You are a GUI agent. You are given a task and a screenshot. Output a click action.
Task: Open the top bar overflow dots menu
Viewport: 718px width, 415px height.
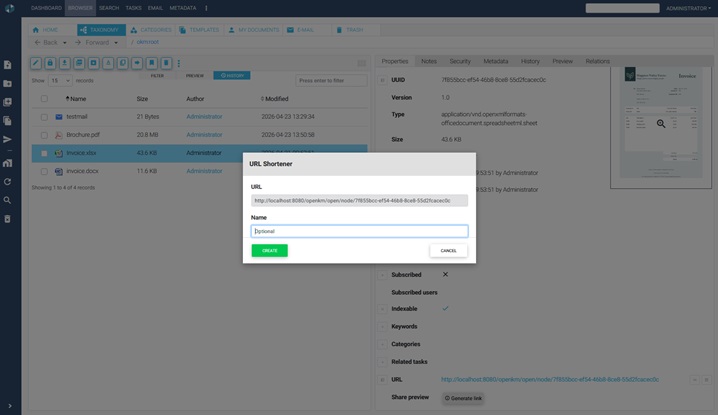click(206, 8)
